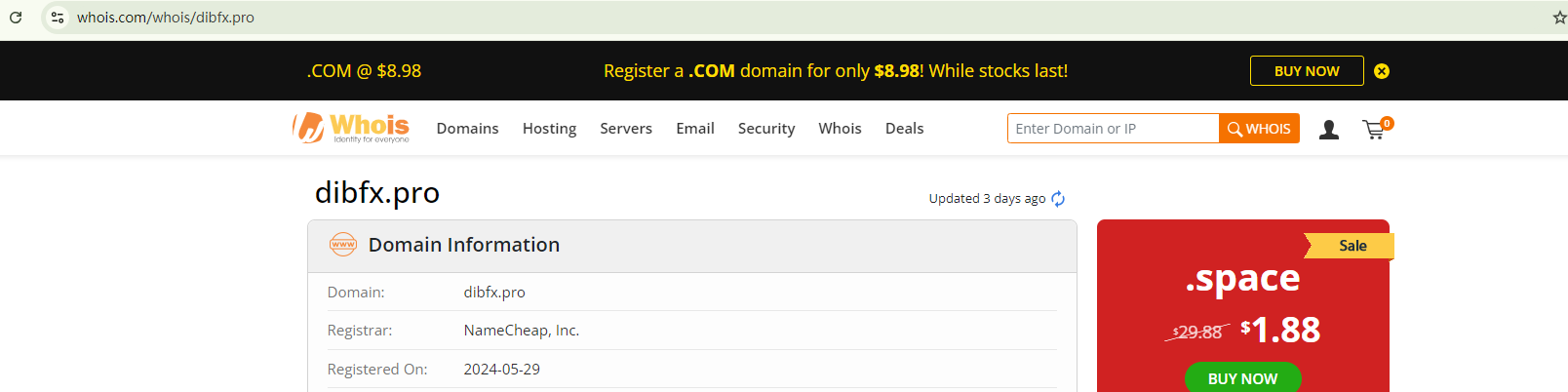1568x392 pixels.
Task: Open site information icon in address bar
Action: pyautogui.click(x=58, y=18)
